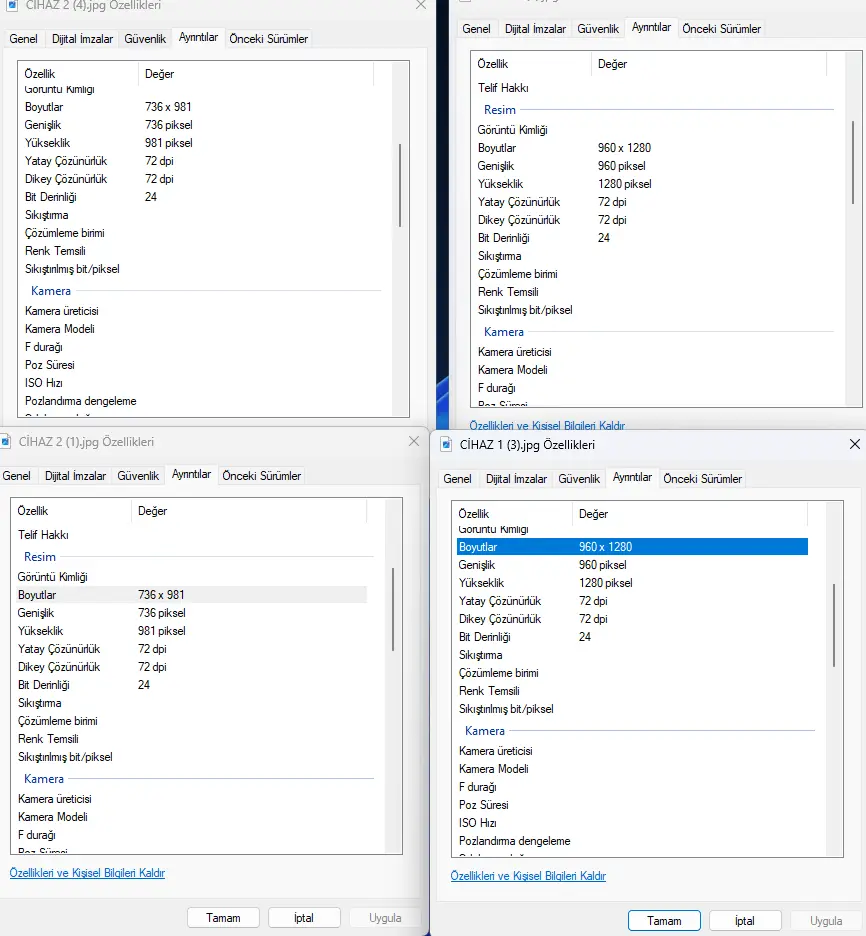Select ISO Hızı row in CİHAZ 2 (4).jpg window
The height and width of the screenshot is (936, 866).
pyautogui.click(x=199, y=383)
